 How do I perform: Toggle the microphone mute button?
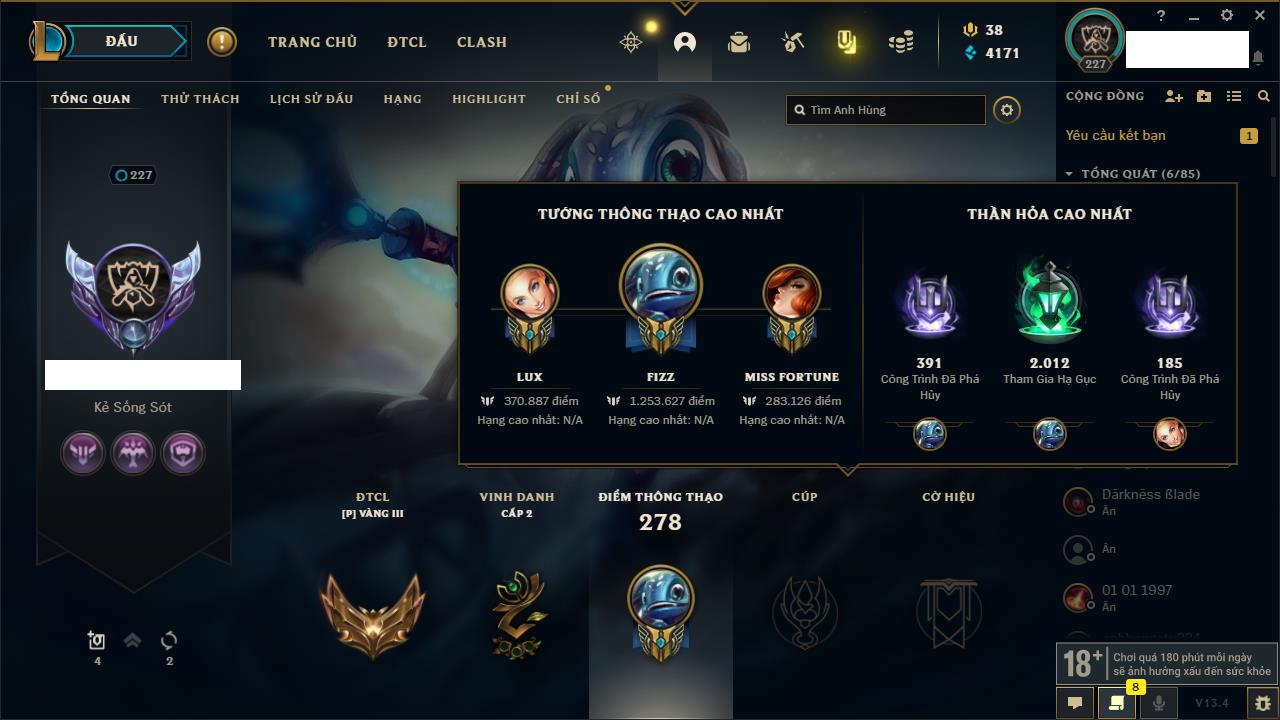[1159, 703]
